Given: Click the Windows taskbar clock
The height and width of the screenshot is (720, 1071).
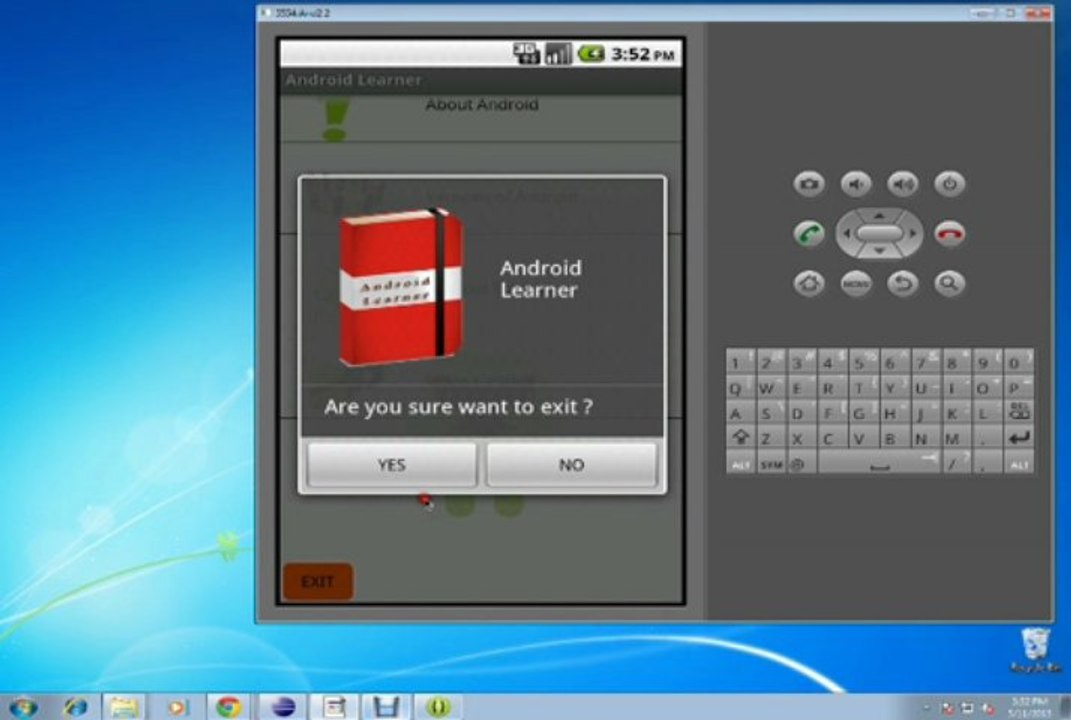Looking at the screenshot, I should coord(1029,707).
